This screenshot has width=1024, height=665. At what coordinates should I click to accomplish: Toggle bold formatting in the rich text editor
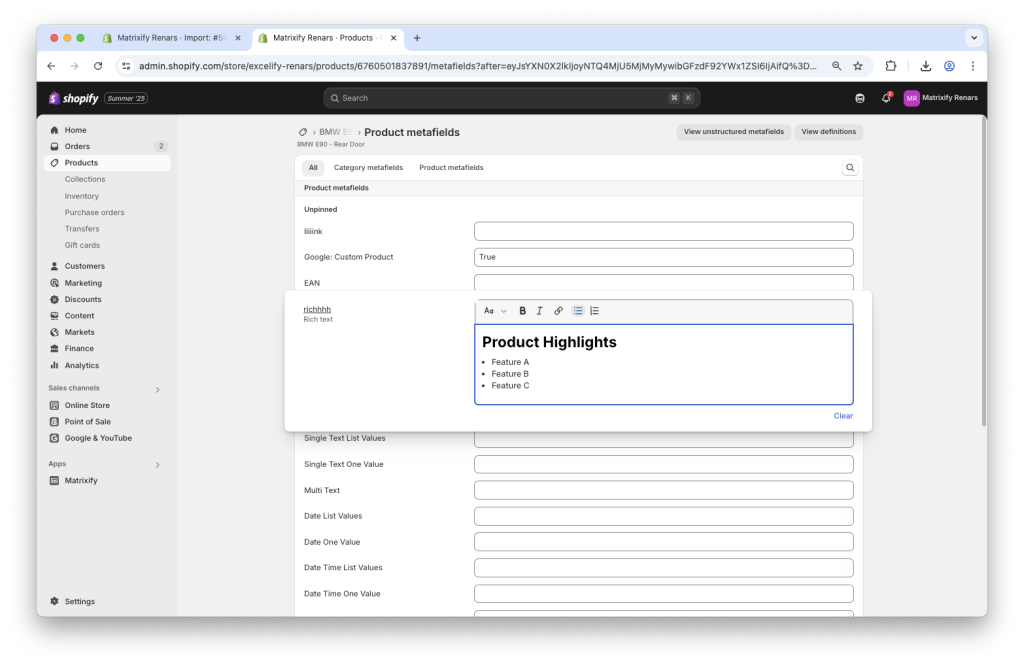(x=522, y=310)
